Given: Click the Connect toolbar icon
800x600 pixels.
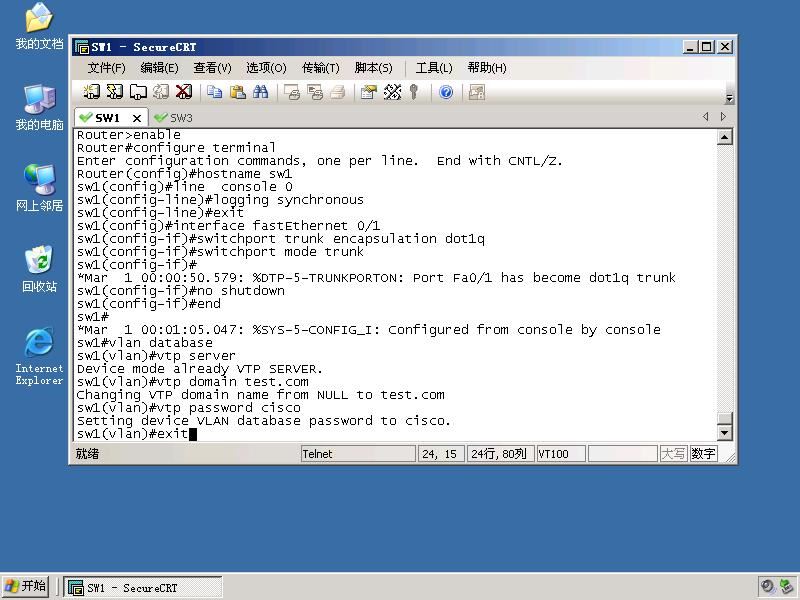Looking at the screenshot, I should click(92, 92).
